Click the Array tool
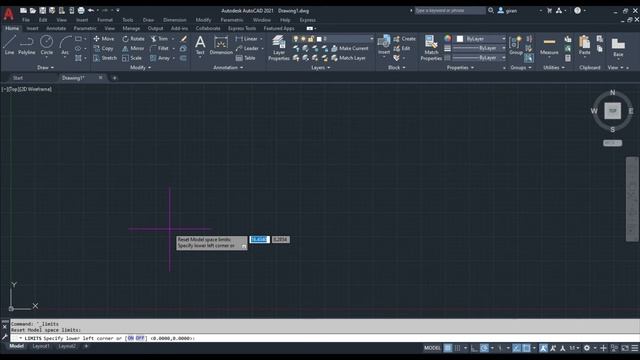This screenshot has height=360, width=640. pos(160,58)
